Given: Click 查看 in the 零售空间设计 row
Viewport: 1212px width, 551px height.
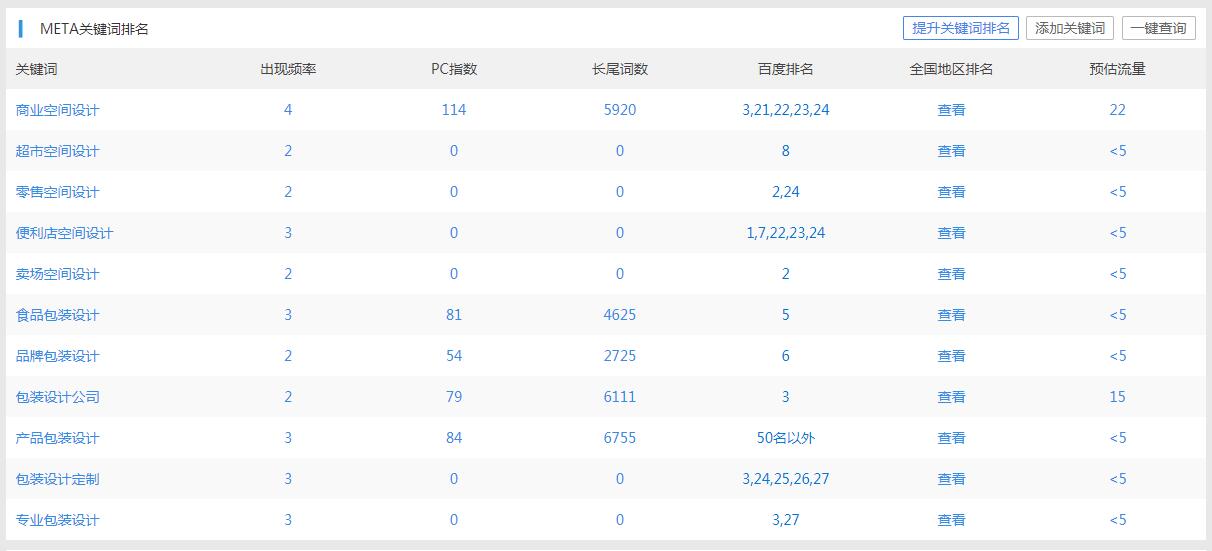Looking at the screenshot, I should 951,192.
